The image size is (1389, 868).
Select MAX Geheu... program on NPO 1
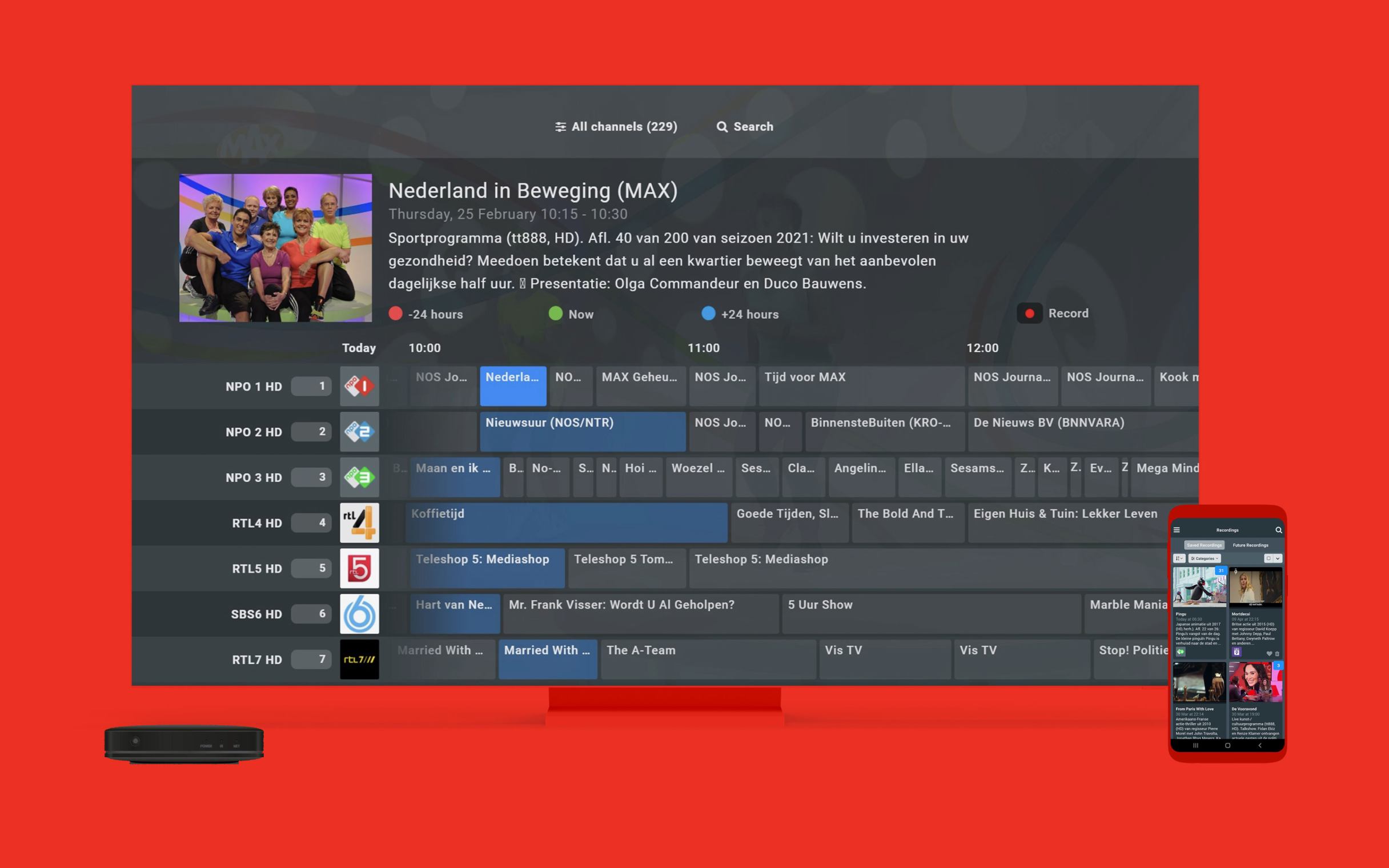pos(641,386)
